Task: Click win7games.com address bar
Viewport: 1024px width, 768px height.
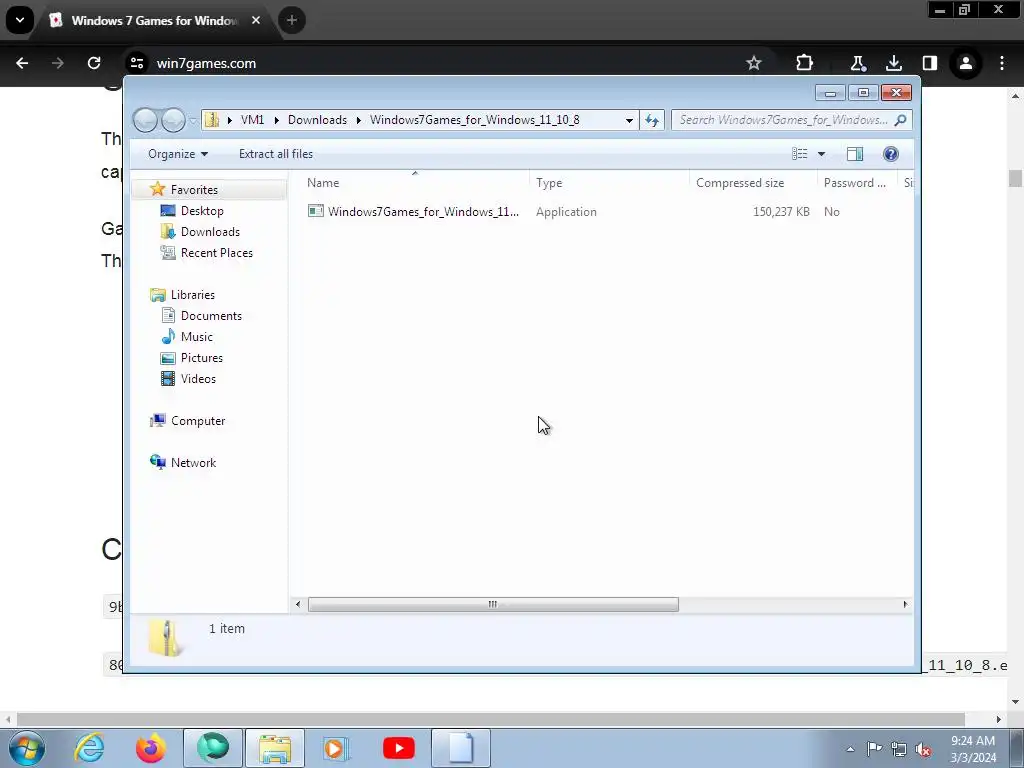Action: [206, 63]
